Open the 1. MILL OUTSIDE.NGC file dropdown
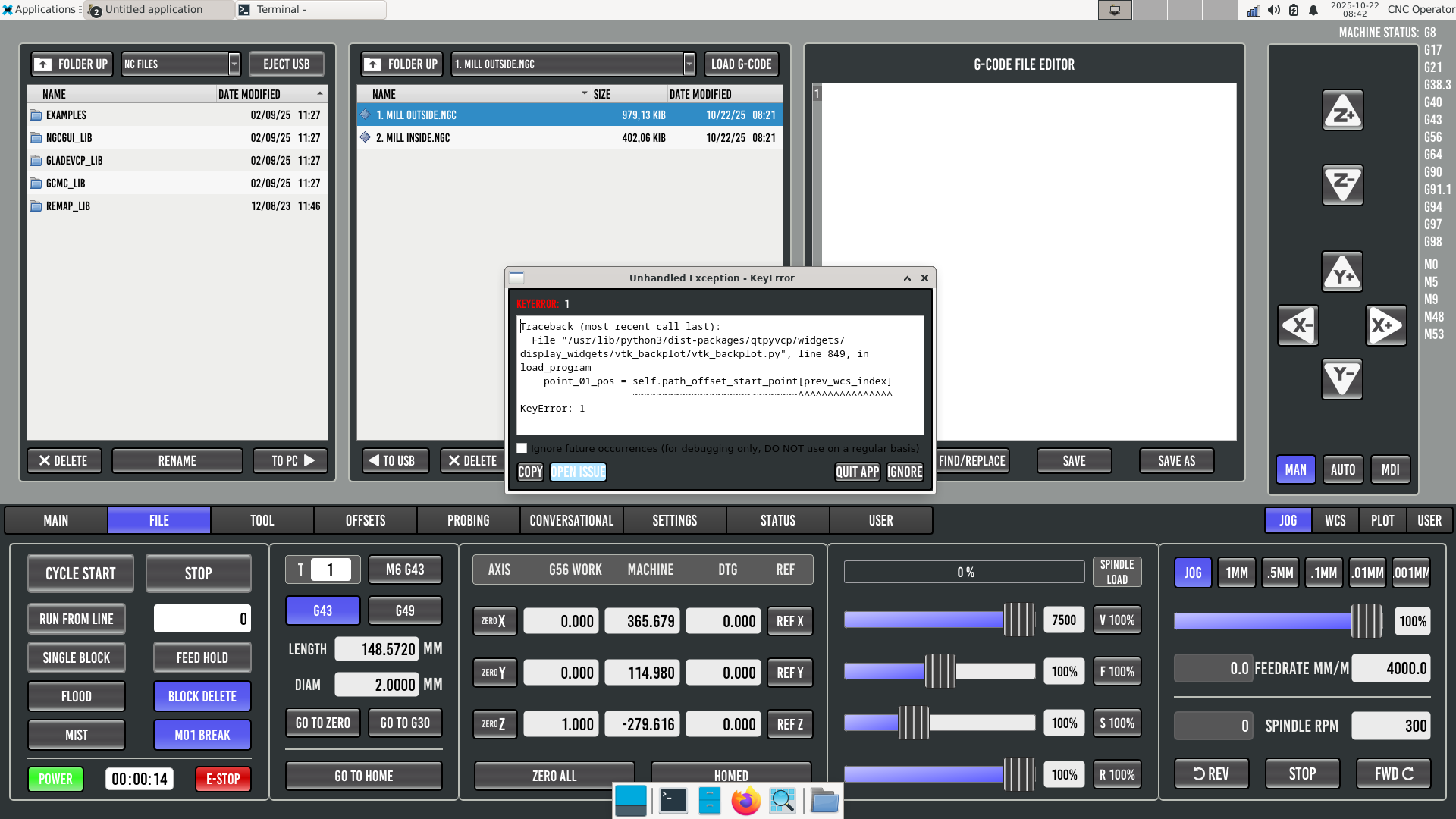Screen dimensions: 1456x819 (x=689, y=64)
